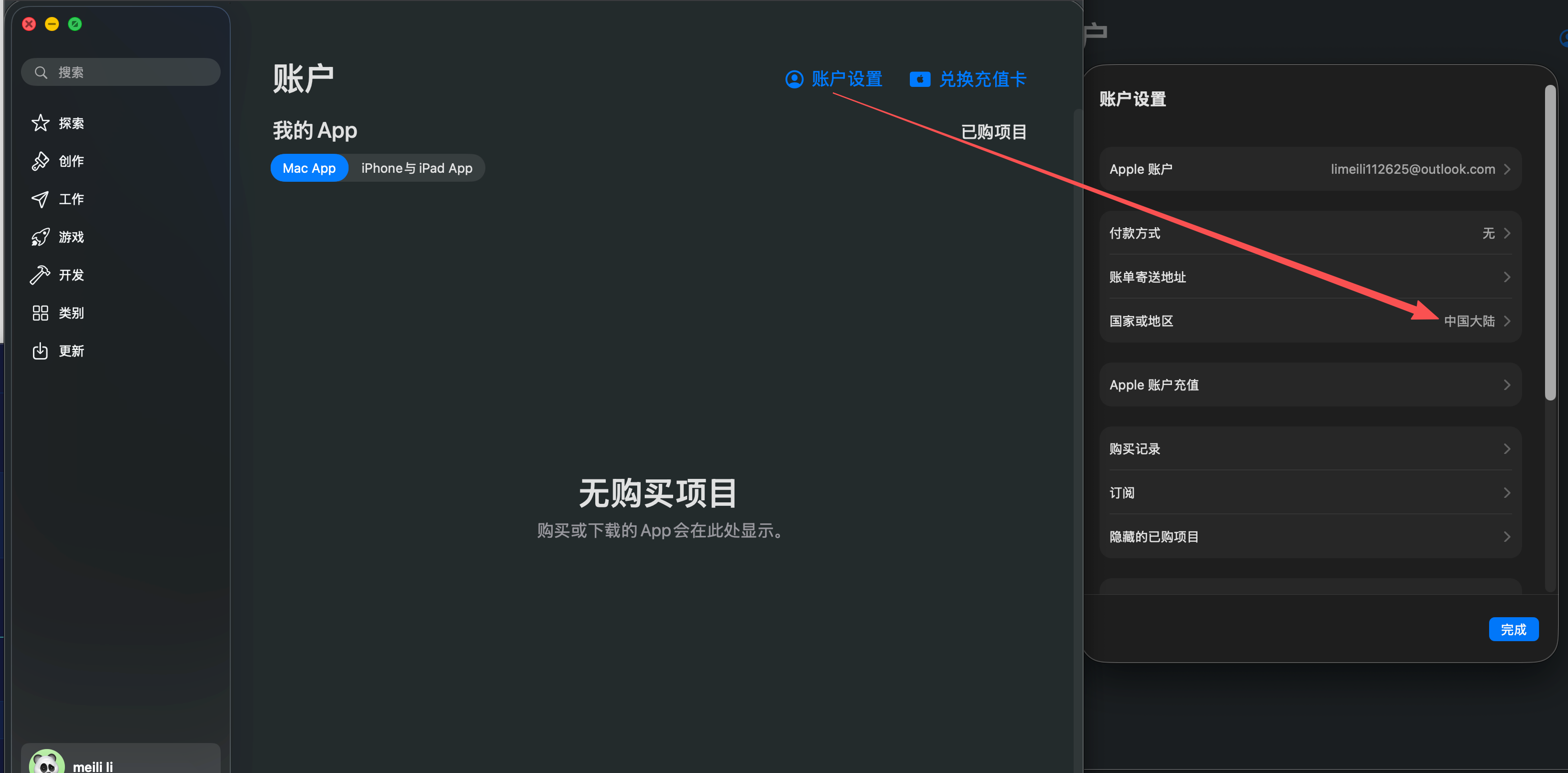Open 开发 in the sidebar
The image size is (1568, 773).
(x=71, y=275)
